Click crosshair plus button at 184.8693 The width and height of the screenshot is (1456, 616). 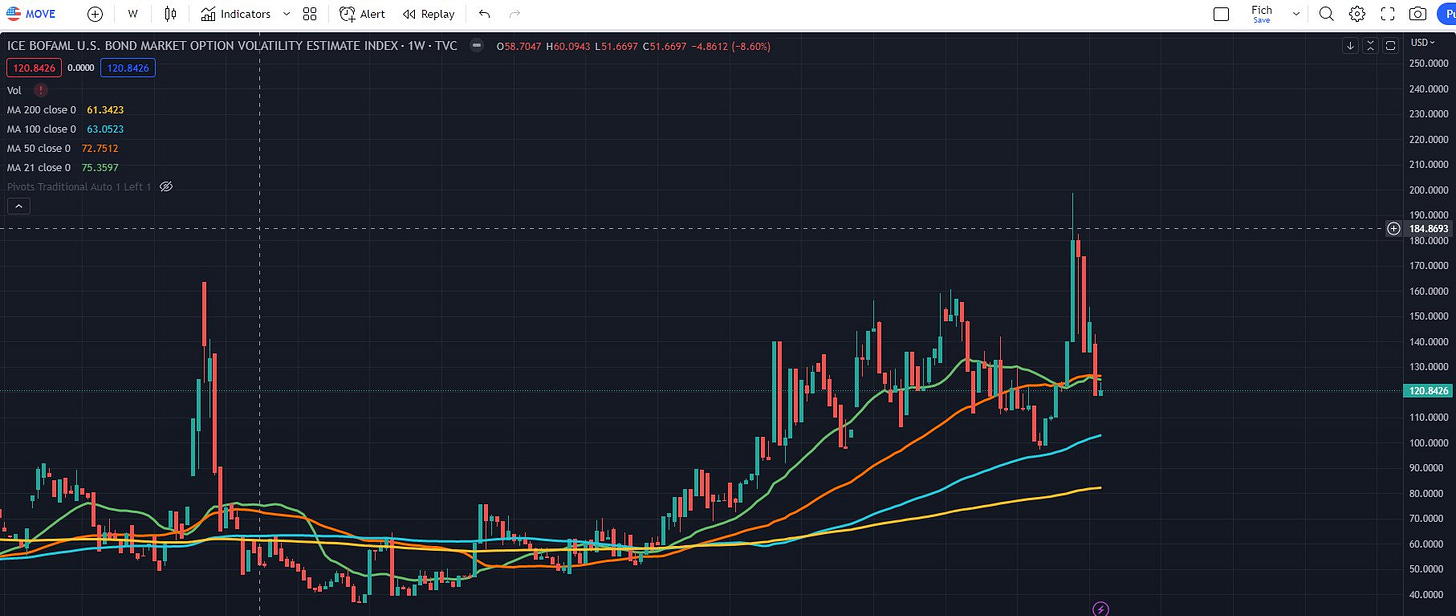tap(1394, 229)
